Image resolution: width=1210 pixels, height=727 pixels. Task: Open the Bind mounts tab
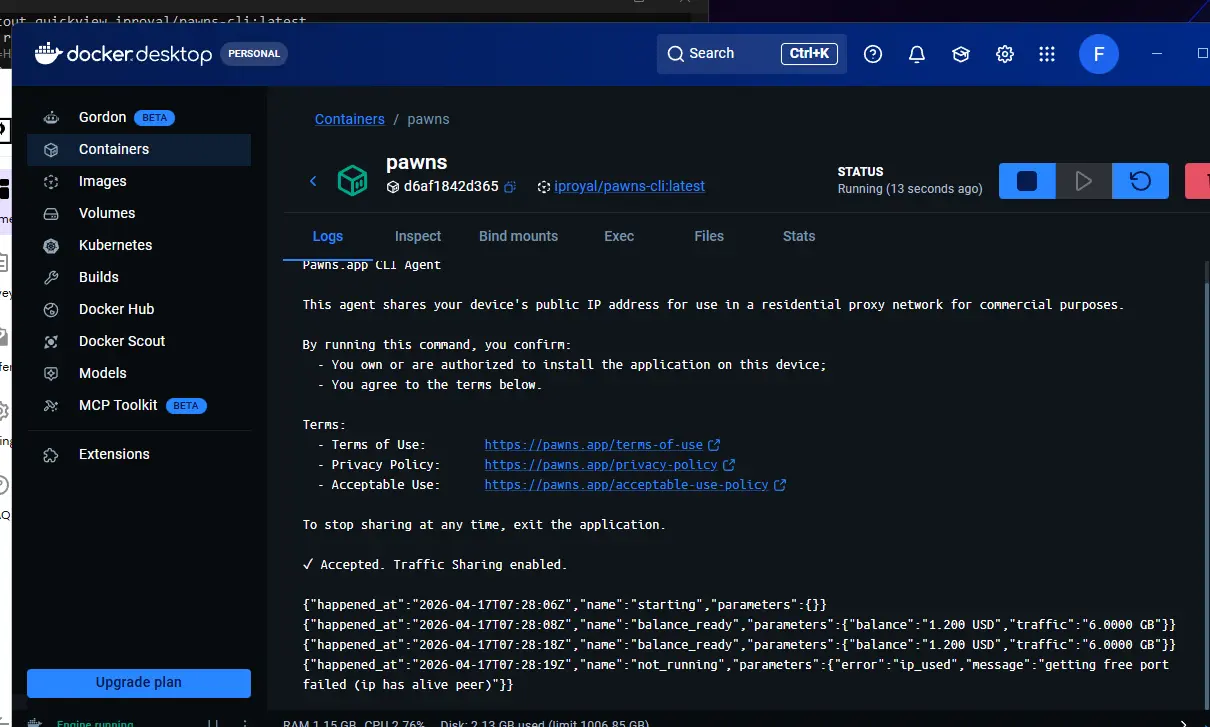[x=518, y=236]
